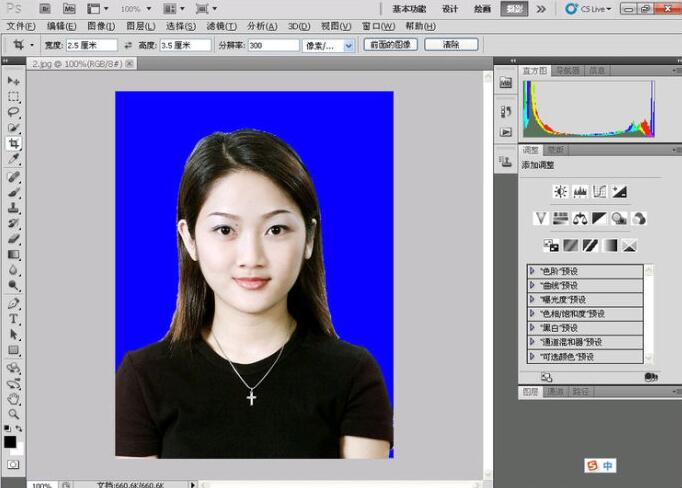The image size is (682, 488).
Task: Select the Zoom magnifier tool
Action: [14, 413]
